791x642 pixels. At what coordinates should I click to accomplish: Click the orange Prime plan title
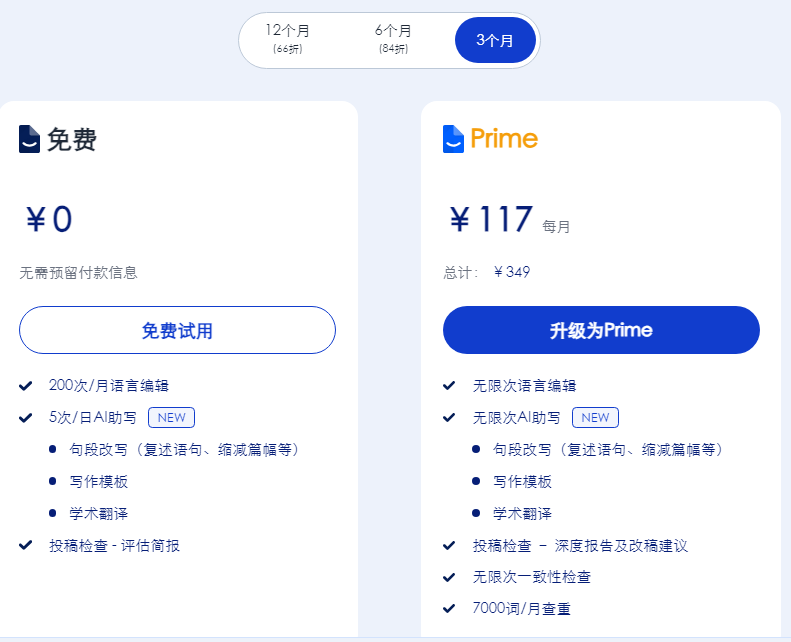pos(504,138)
